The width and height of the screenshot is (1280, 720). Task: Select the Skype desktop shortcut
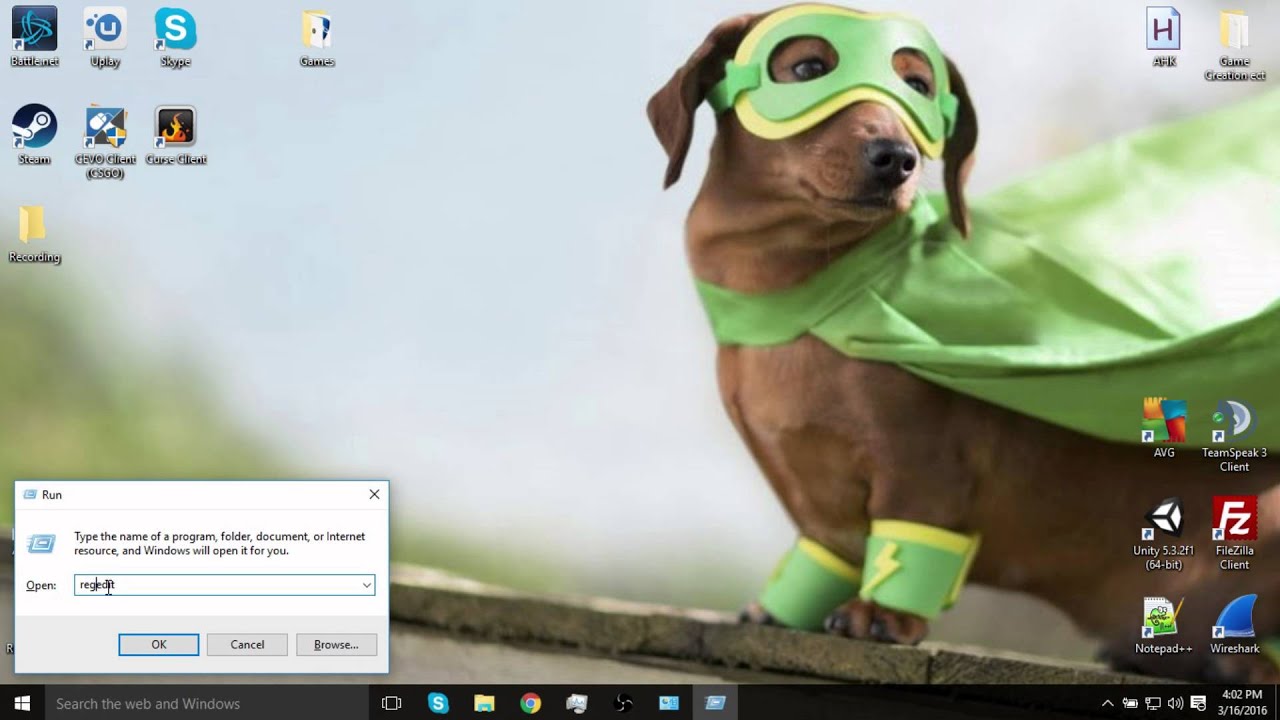(175, 37)
